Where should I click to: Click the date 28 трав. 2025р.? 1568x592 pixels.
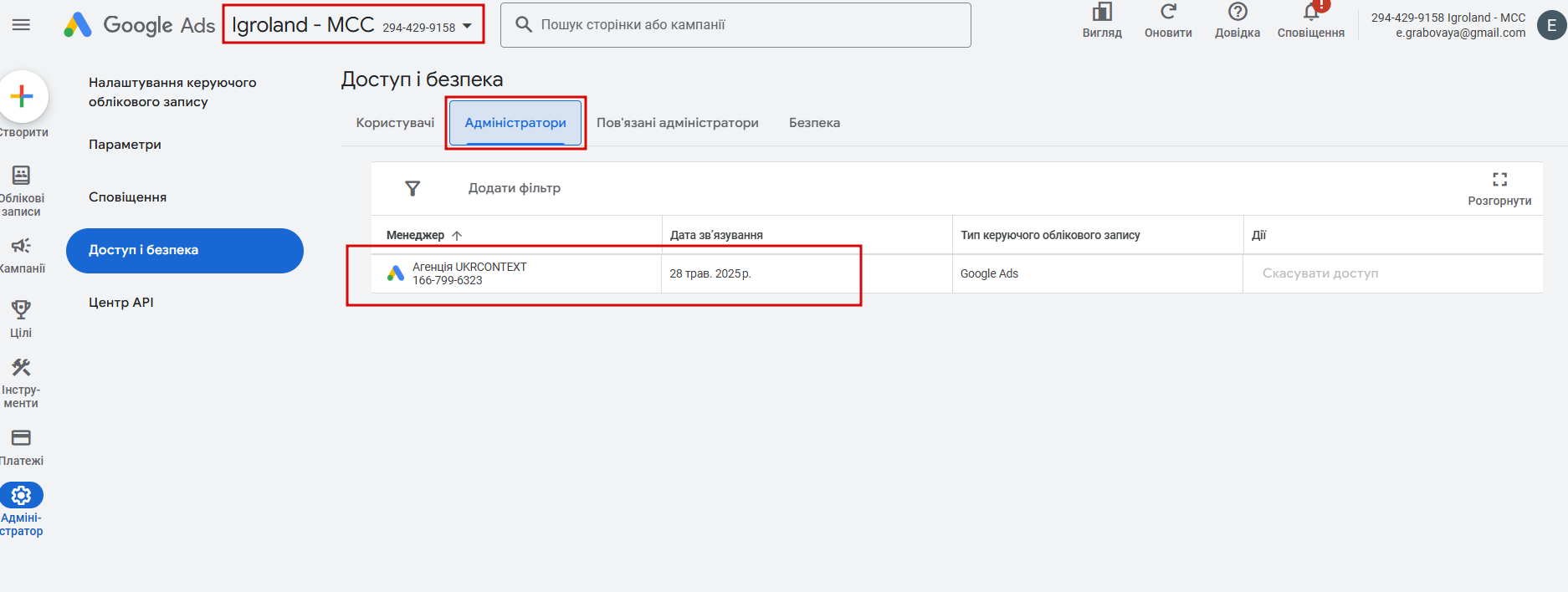[710, 273]
